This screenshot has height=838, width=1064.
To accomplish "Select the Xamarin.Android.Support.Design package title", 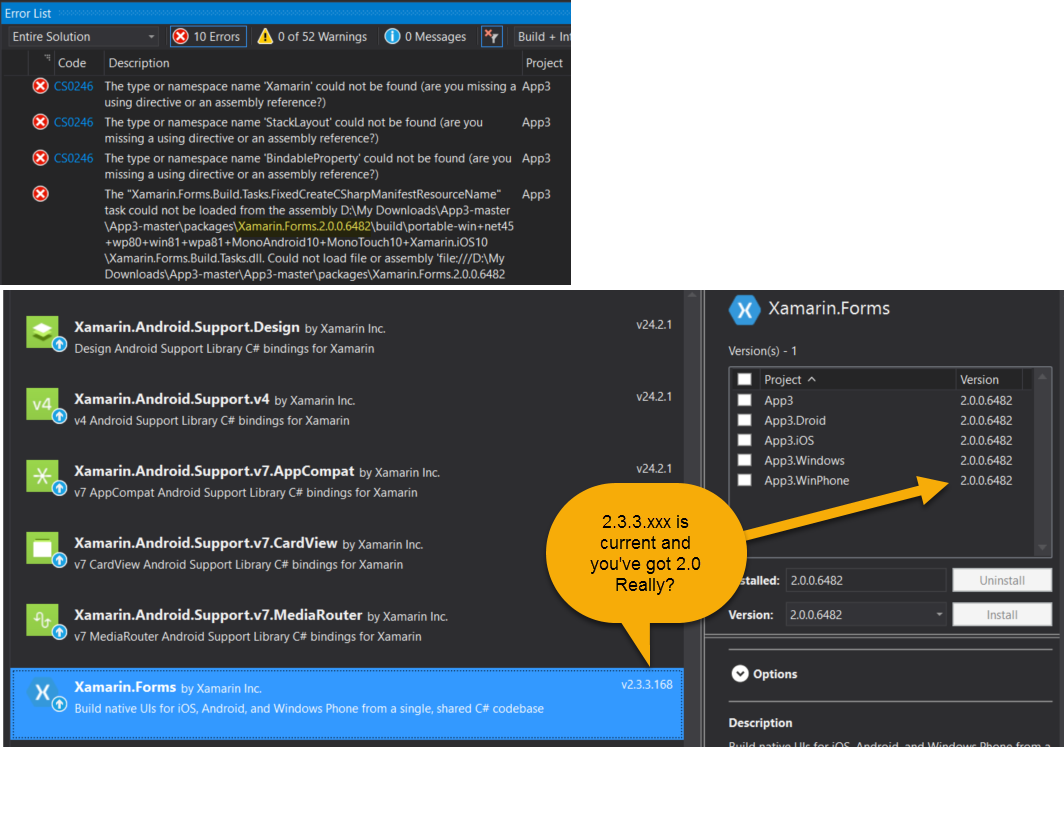I will pos(187,327).
